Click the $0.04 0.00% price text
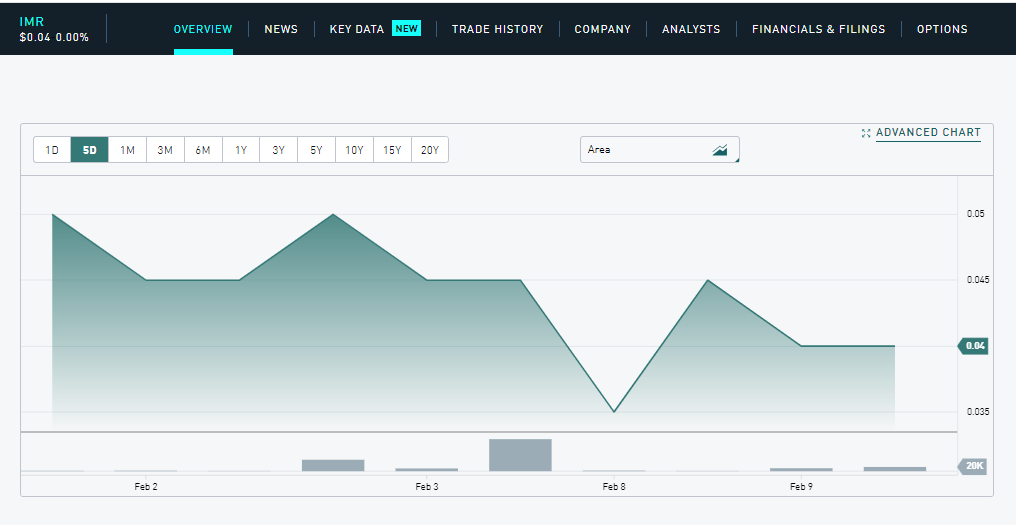Screen dimensions: 1016x525 pos(54,38)
